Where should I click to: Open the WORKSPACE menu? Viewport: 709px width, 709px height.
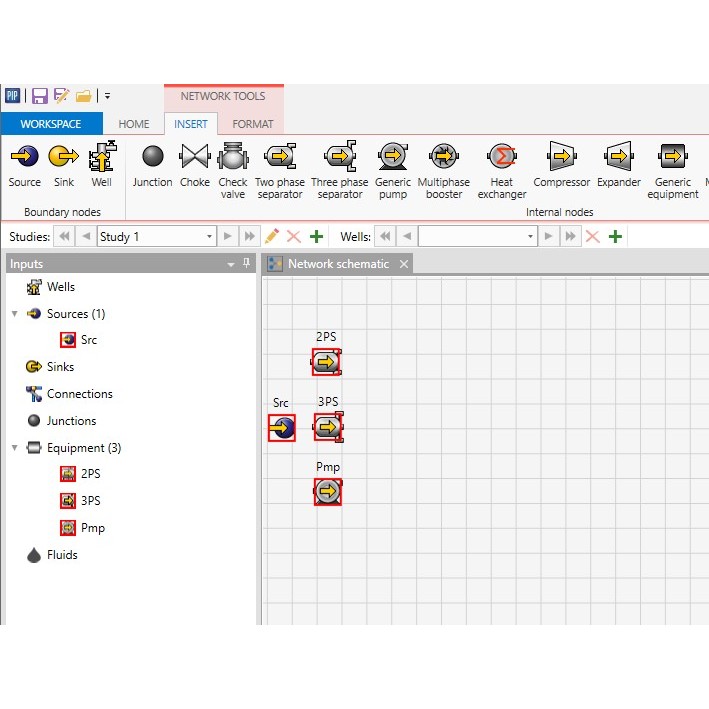tap(51, 124)
